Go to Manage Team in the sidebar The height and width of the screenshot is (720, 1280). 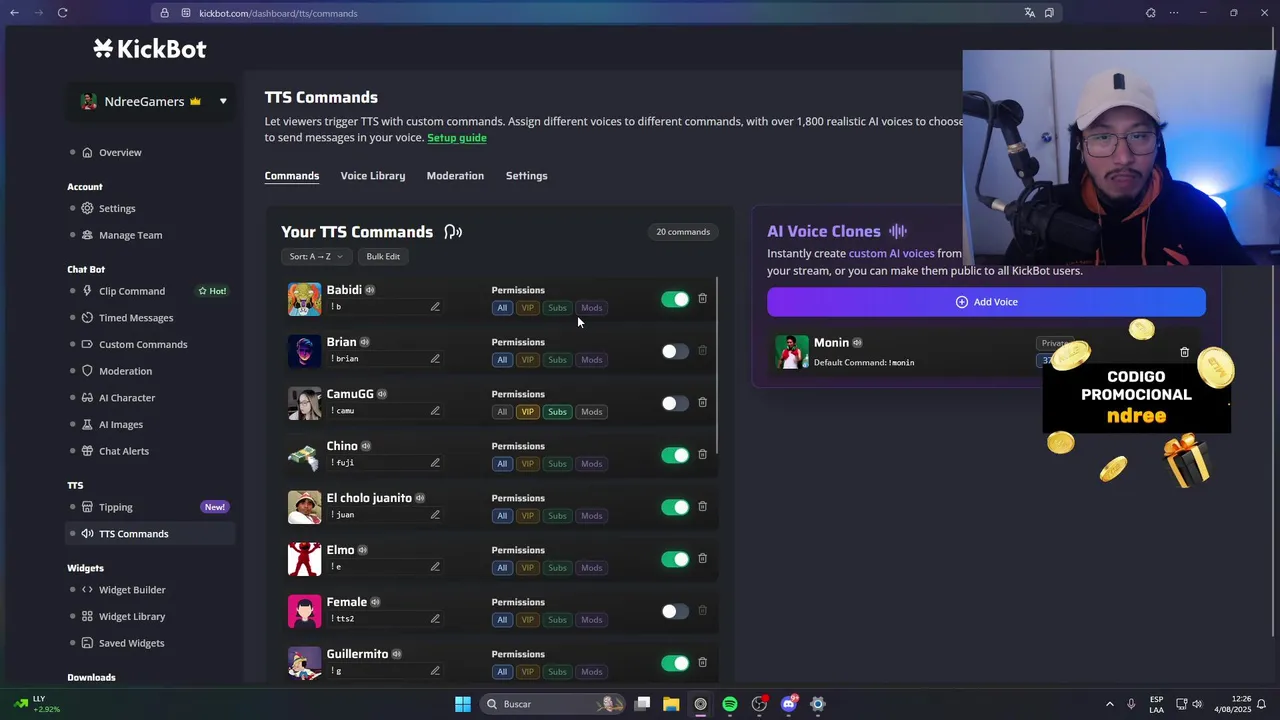click(130, 235)
